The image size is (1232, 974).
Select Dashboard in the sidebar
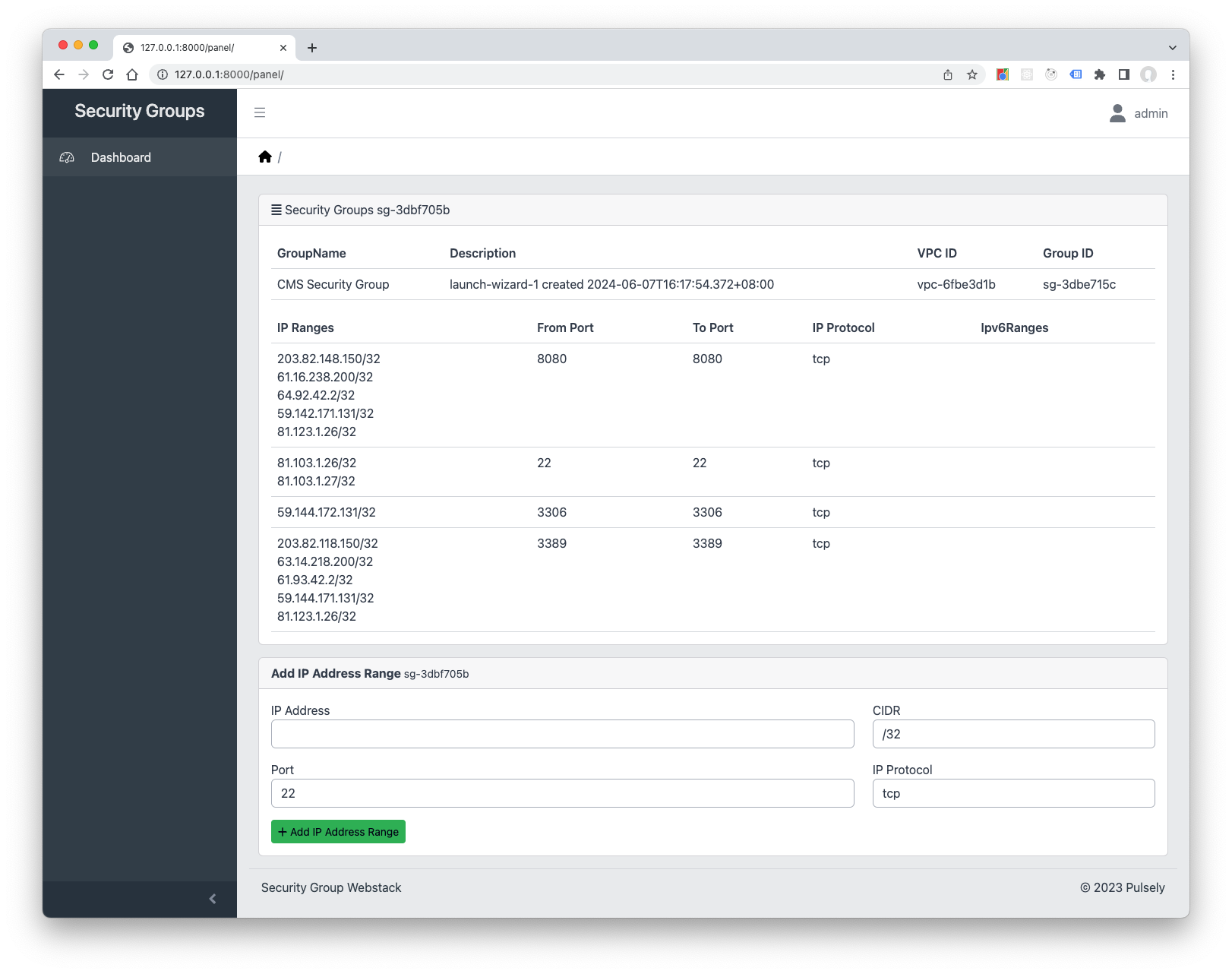pyautogui.click(x=120, y=157)
